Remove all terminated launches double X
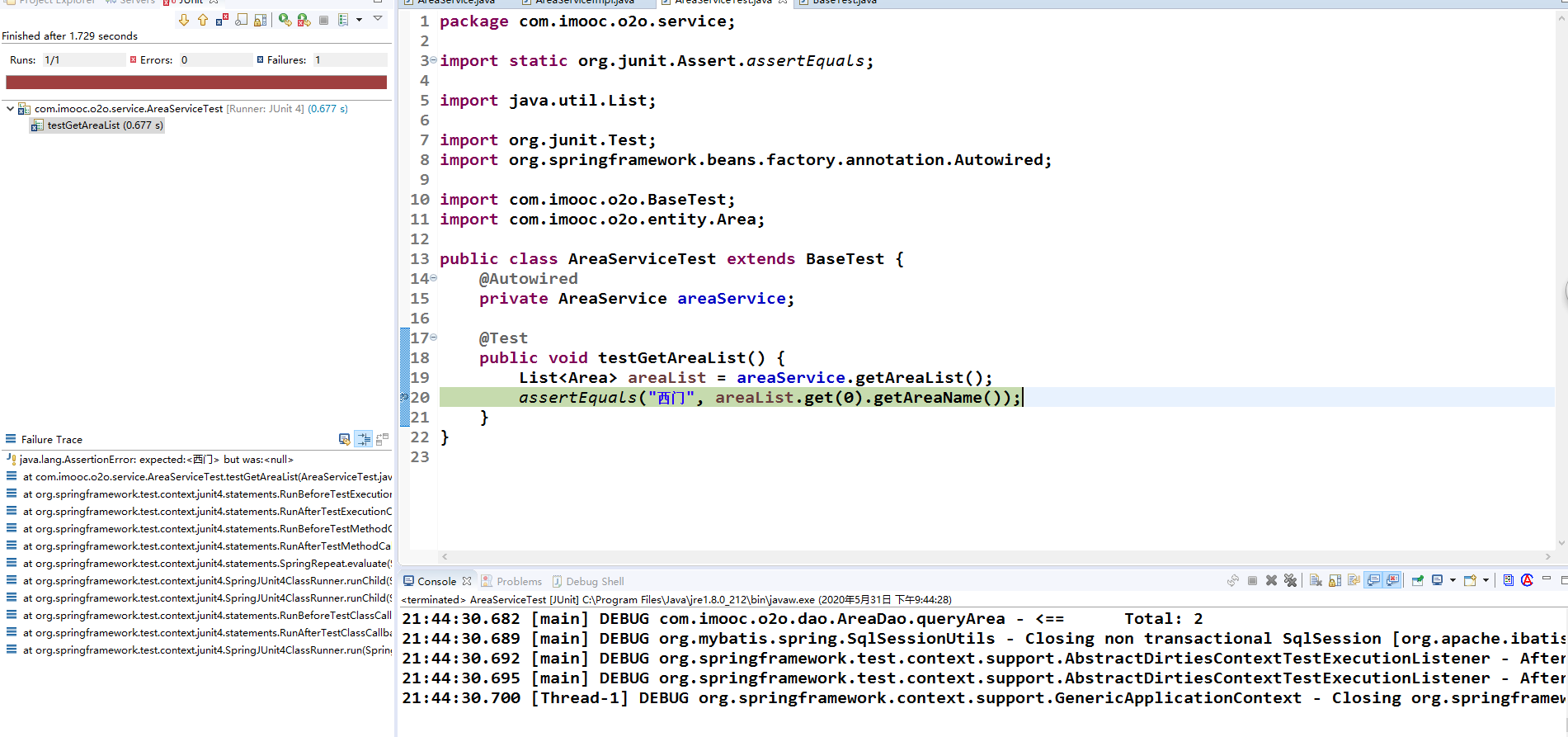The width and height of the screenshot is (1568, 737). pos(1290,580)
